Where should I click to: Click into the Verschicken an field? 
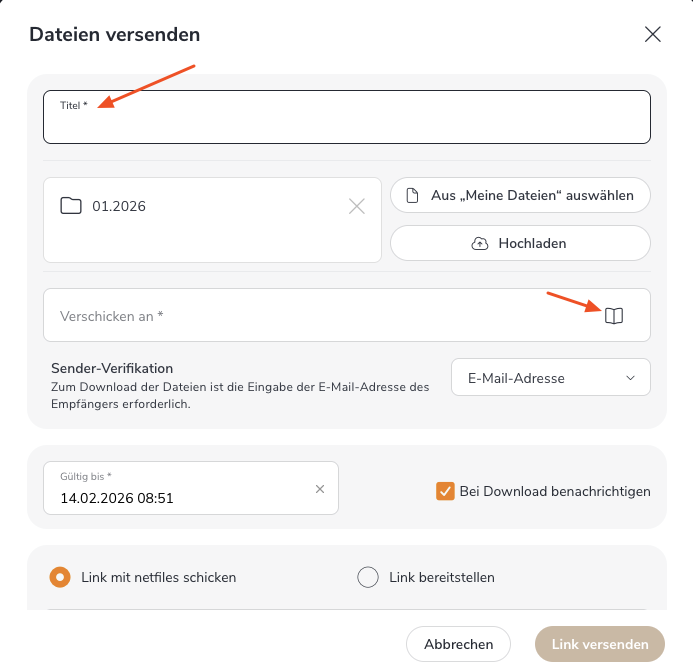320,316
